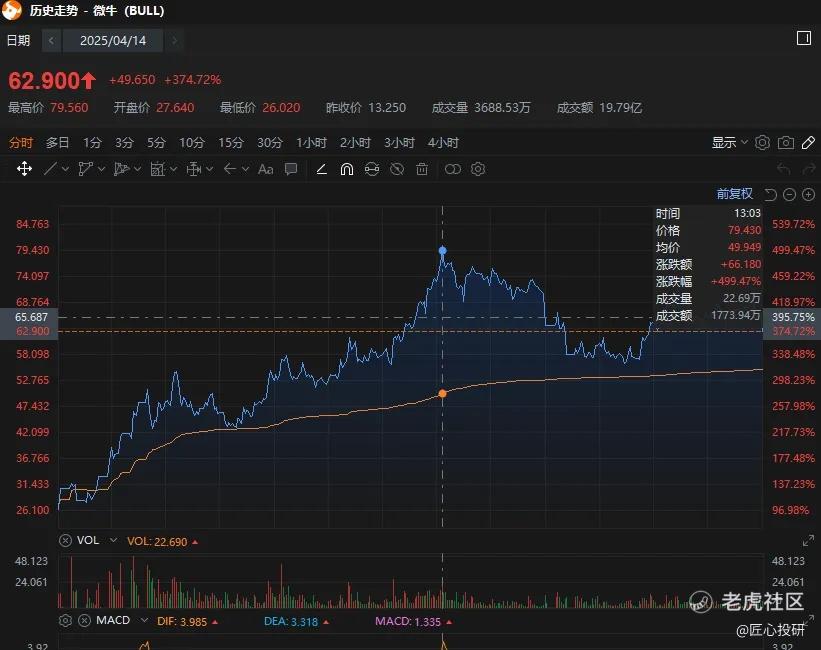The width and height of the screenshot is (821, 650).
Task: Take a chart screenshot with camera icon
Action: (x=787, y=143)
